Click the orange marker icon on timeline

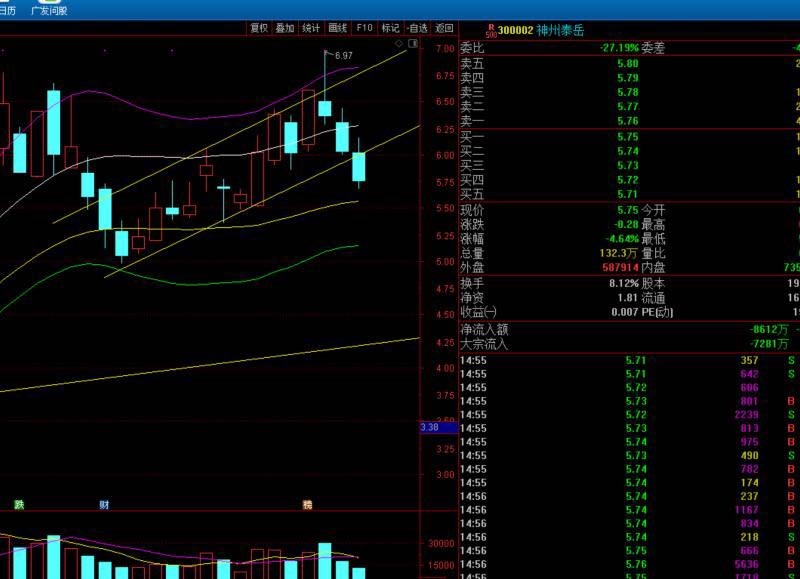(x=307, y=505)
